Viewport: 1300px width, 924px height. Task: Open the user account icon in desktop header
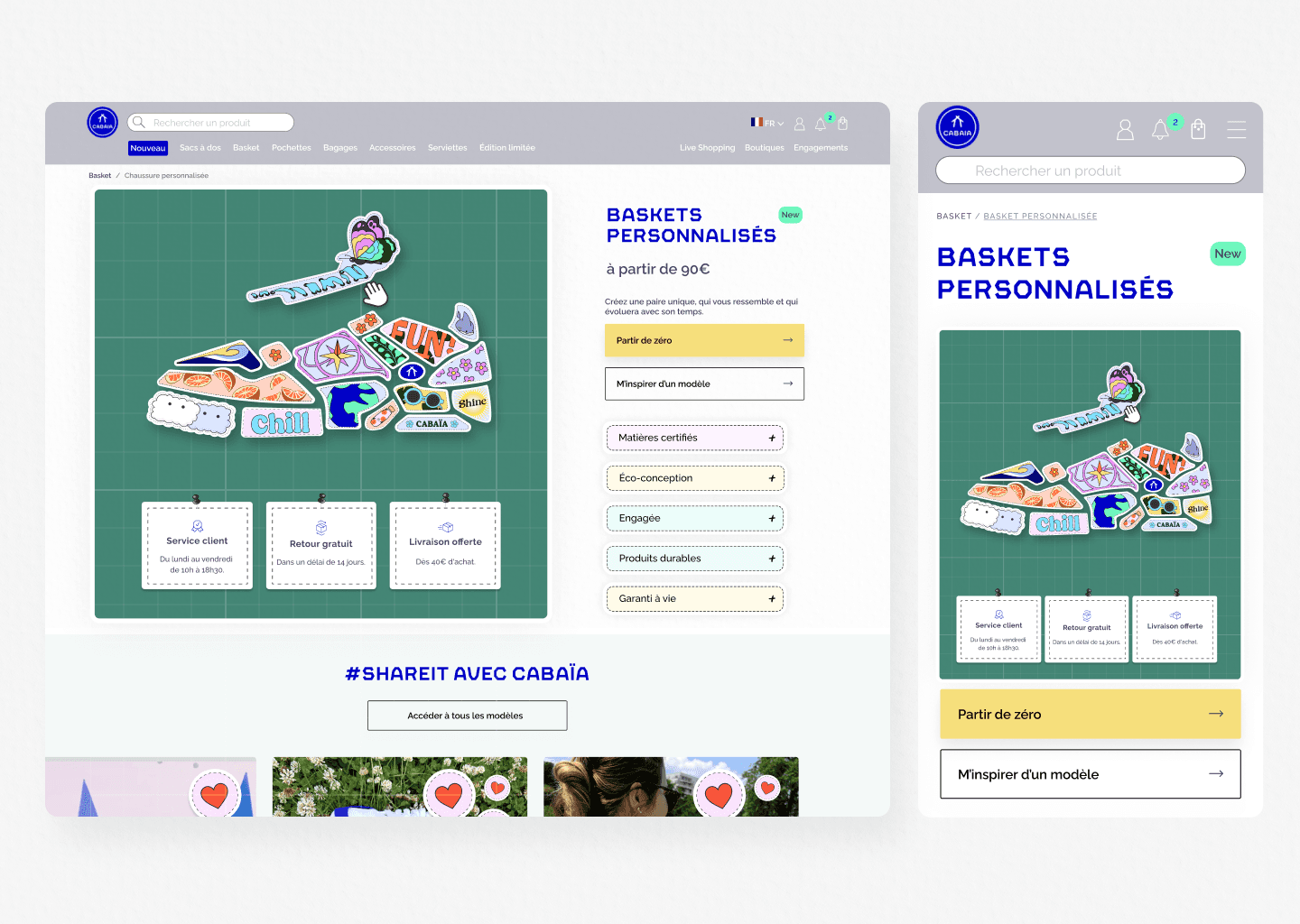pyautogui.click(x=799, y=124)
